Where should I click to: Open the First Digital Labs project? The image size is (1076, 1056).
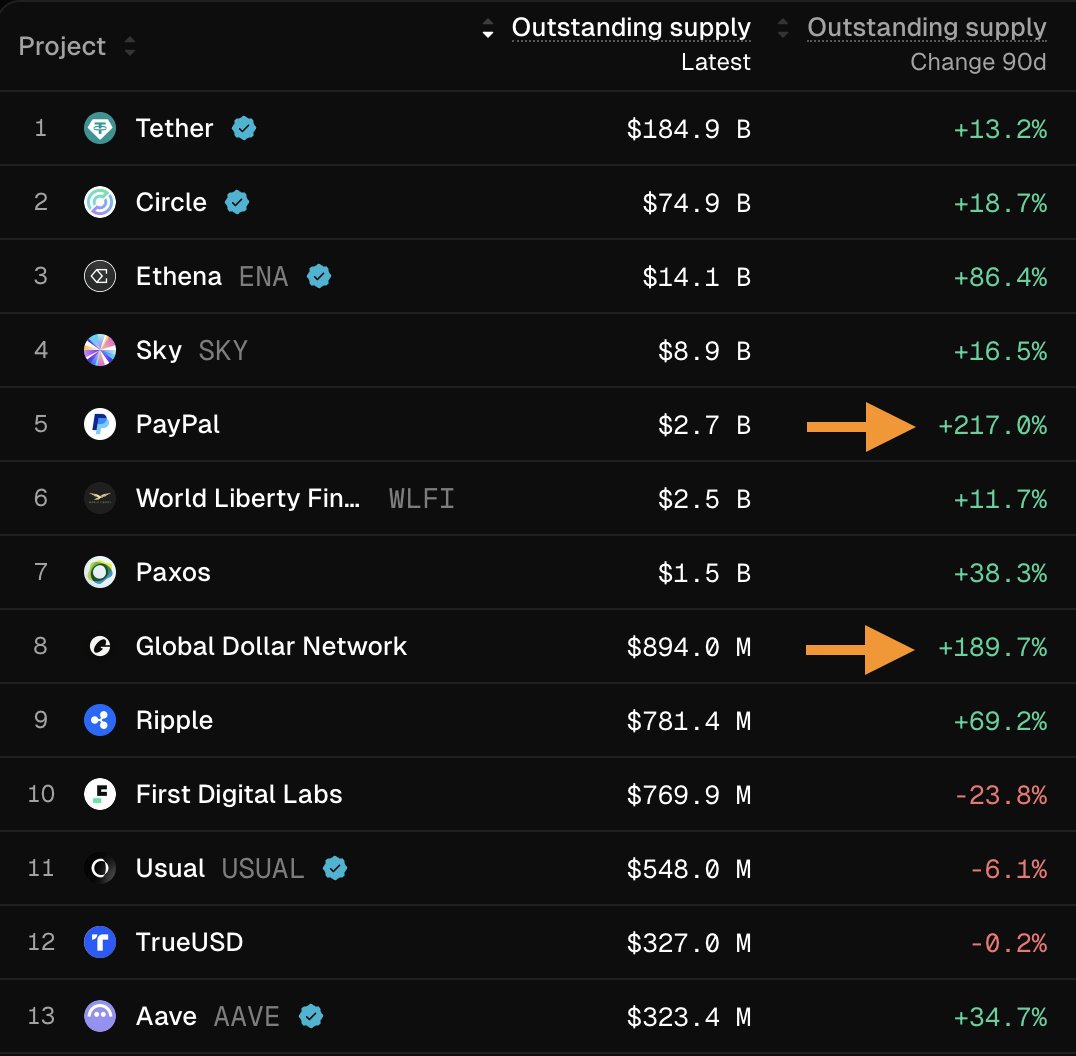239,795
